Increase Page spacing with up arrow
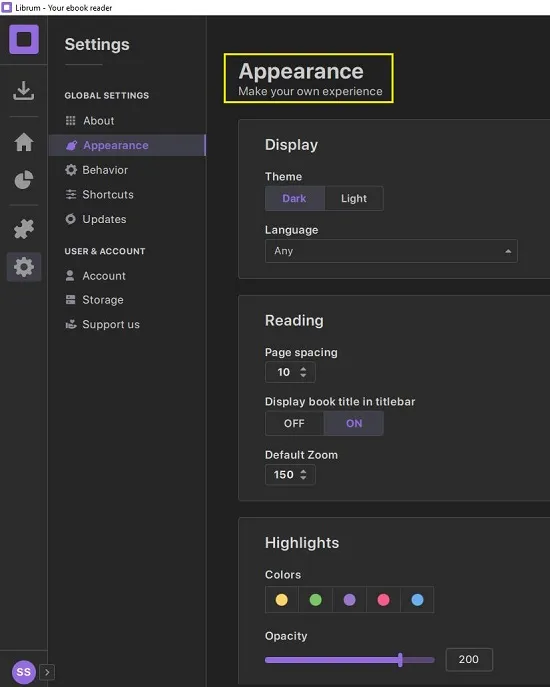 click(x=303, y=369)
